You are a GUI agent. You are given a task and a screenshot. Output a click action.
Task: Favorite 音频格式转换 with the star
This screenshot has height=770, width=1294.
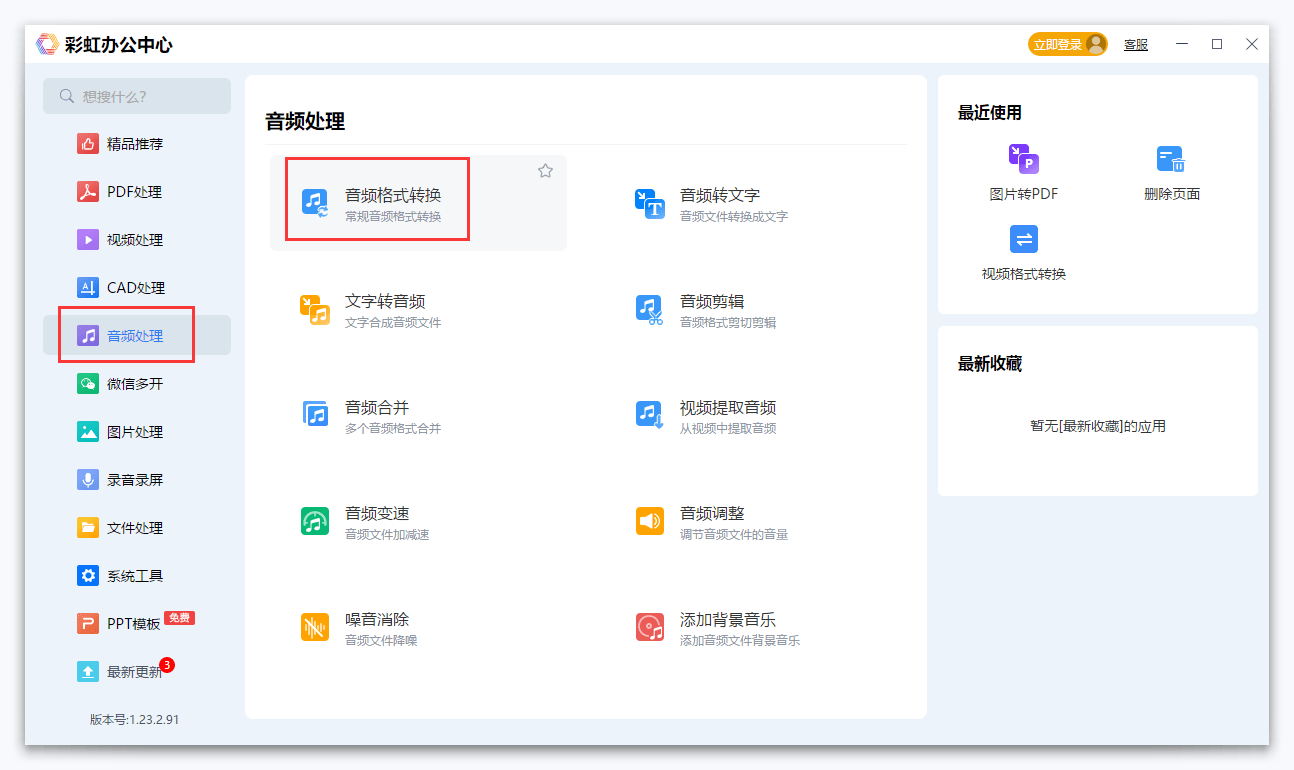[545, 171]
